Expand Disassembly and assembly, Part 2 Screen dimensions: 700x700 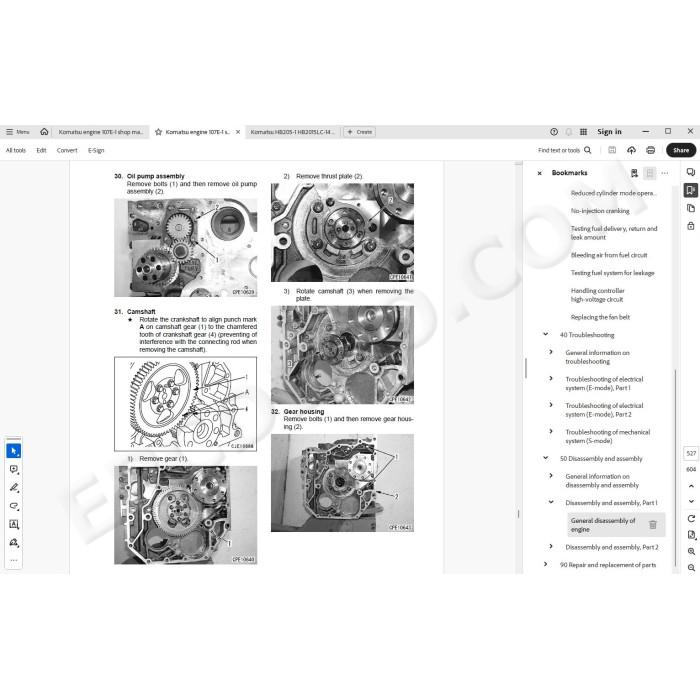tap(551, 546)
